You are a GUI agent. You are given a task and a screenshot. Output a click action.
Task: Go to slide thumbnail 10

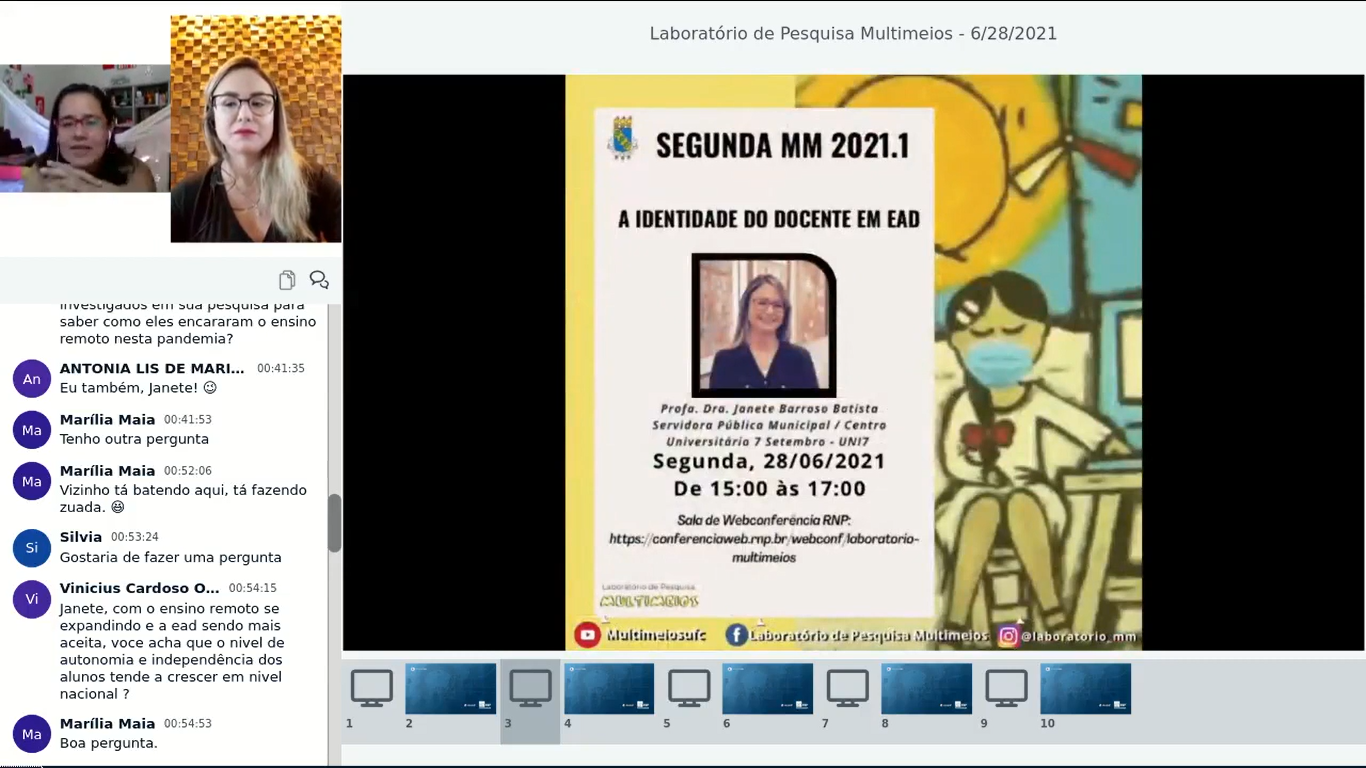pyautogui.click(x=1085, y=689)
